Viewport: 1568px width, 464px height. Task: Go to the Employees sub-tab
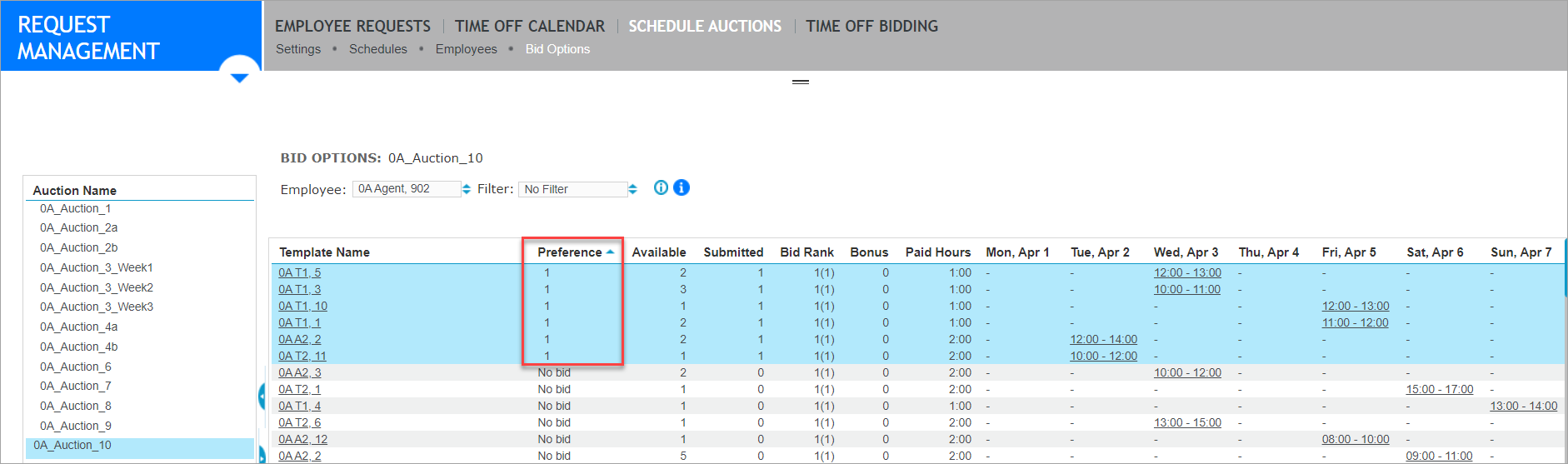coord(466,49)
